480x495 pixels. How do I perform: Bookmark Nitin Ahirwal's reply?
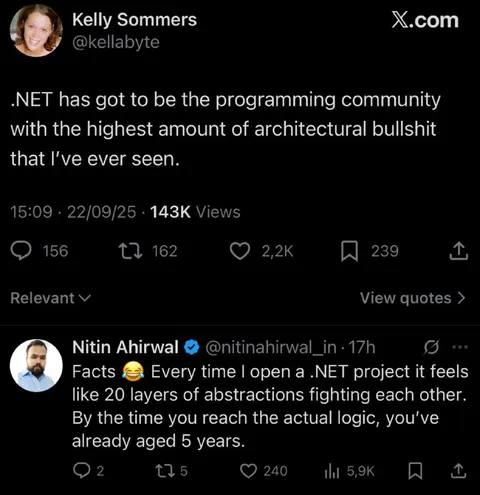tap(415, 471)
